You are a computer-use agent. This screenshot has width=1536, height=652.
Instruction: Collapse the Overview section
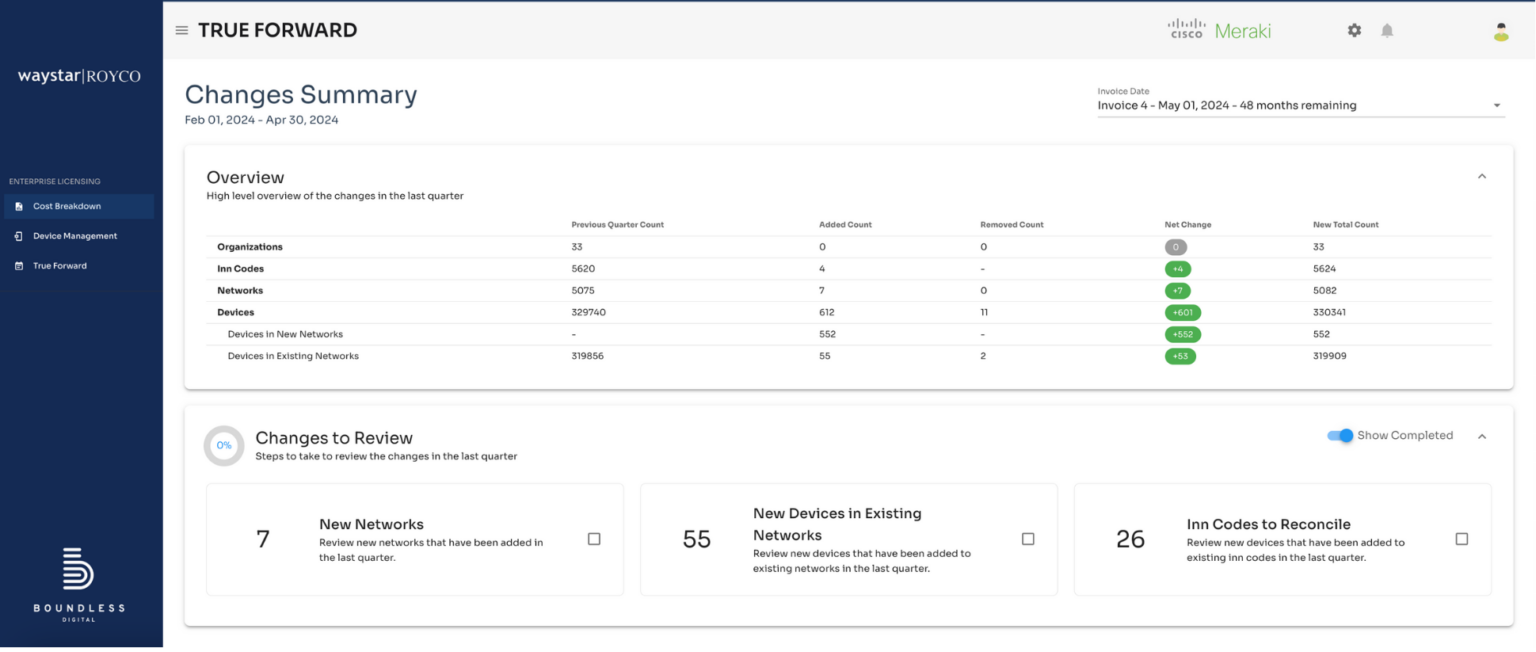[1481, 174]
